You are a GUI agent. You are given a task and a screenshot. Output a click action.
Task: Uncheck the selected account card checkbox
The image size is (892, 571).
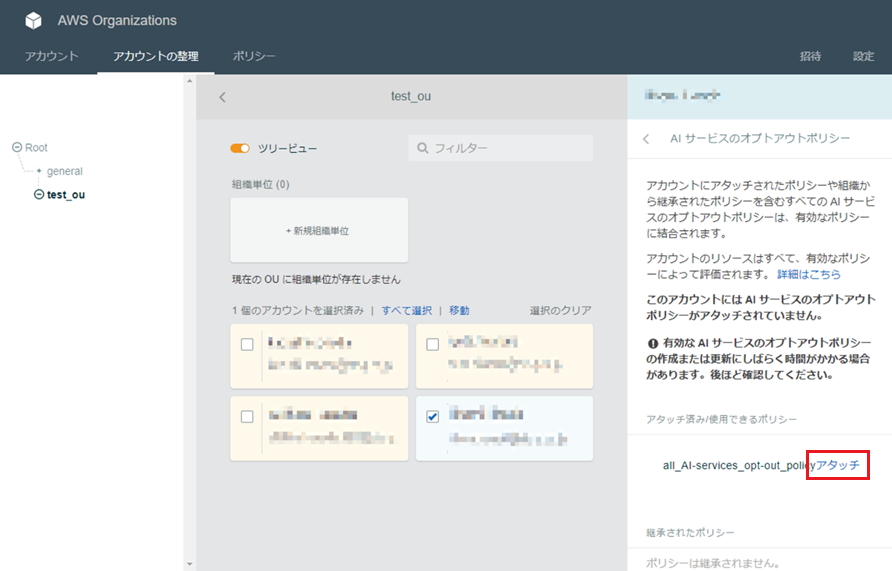coord(432,417)
